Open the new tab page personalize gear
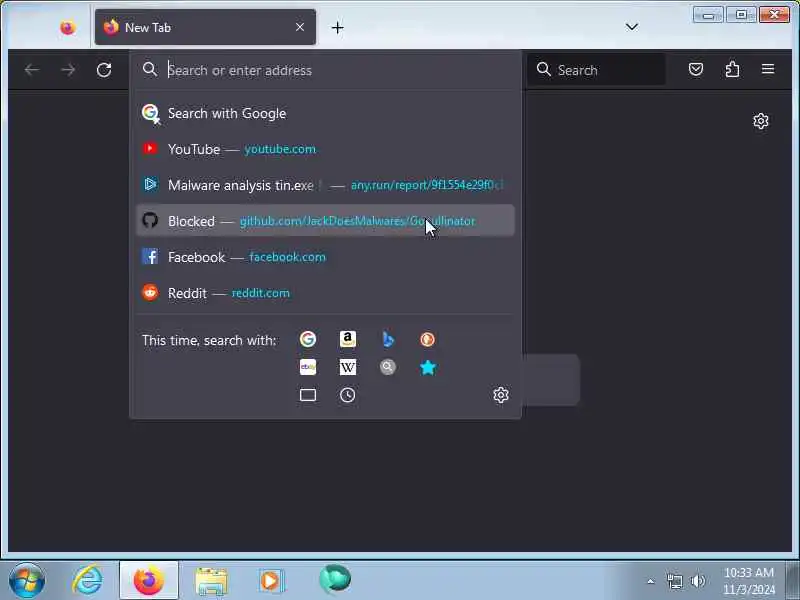This screenshot has width=800, height=600. [761, 121]
